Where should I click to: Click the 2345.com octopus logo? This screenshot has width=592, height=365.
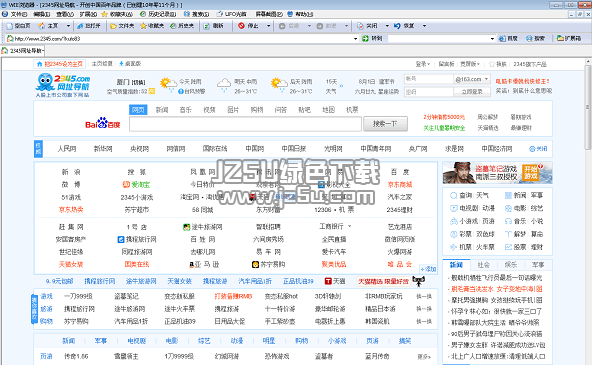(x=63, y=85)
